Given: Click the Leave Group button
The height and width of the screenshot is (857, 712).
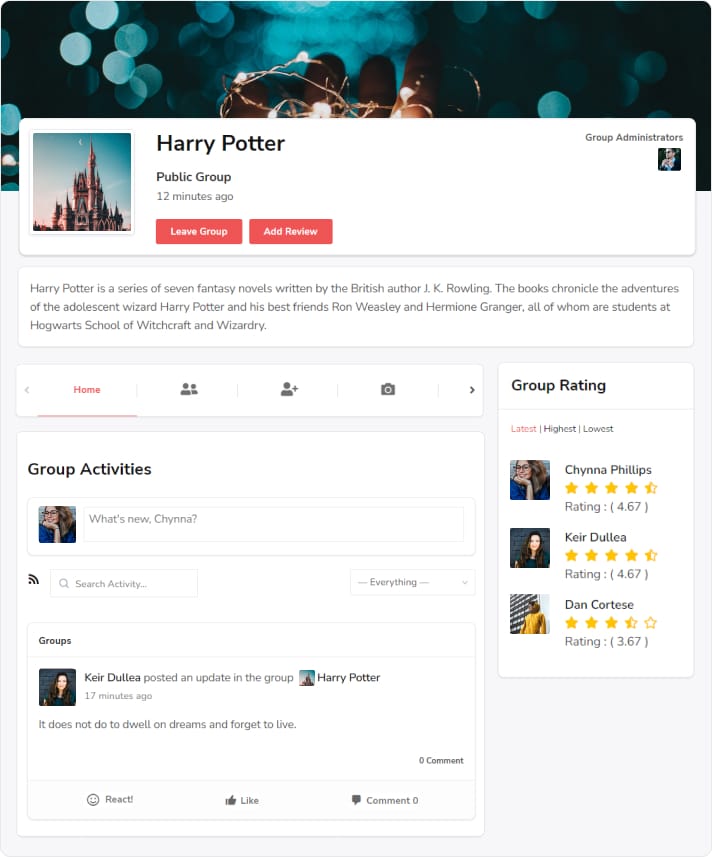Looking at the screenshot, I should point(199,232).
